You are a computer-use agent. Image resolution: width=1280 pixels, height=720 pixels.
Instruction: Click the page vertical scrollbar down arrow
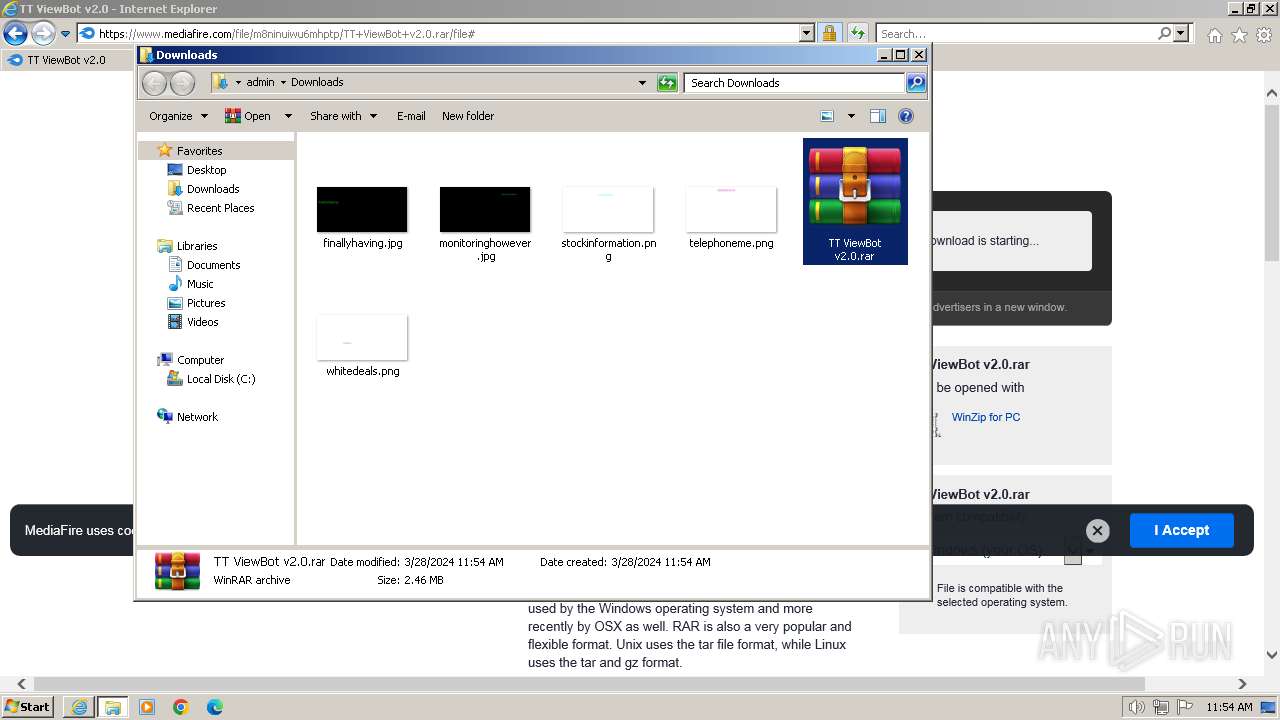click(1272, 655)
